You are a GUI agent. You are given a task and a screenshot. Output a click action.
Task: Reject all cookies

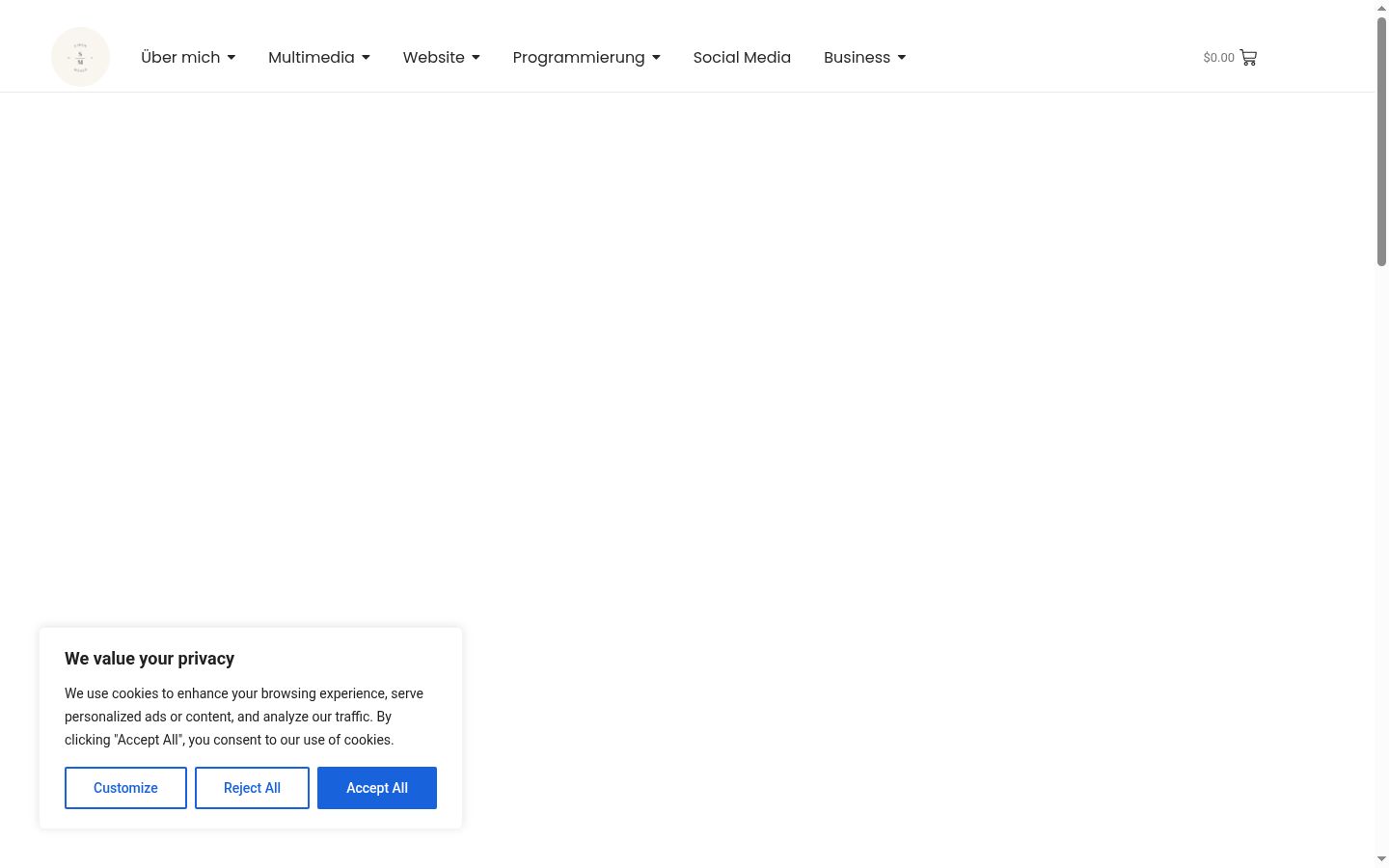tap(252, 788)
